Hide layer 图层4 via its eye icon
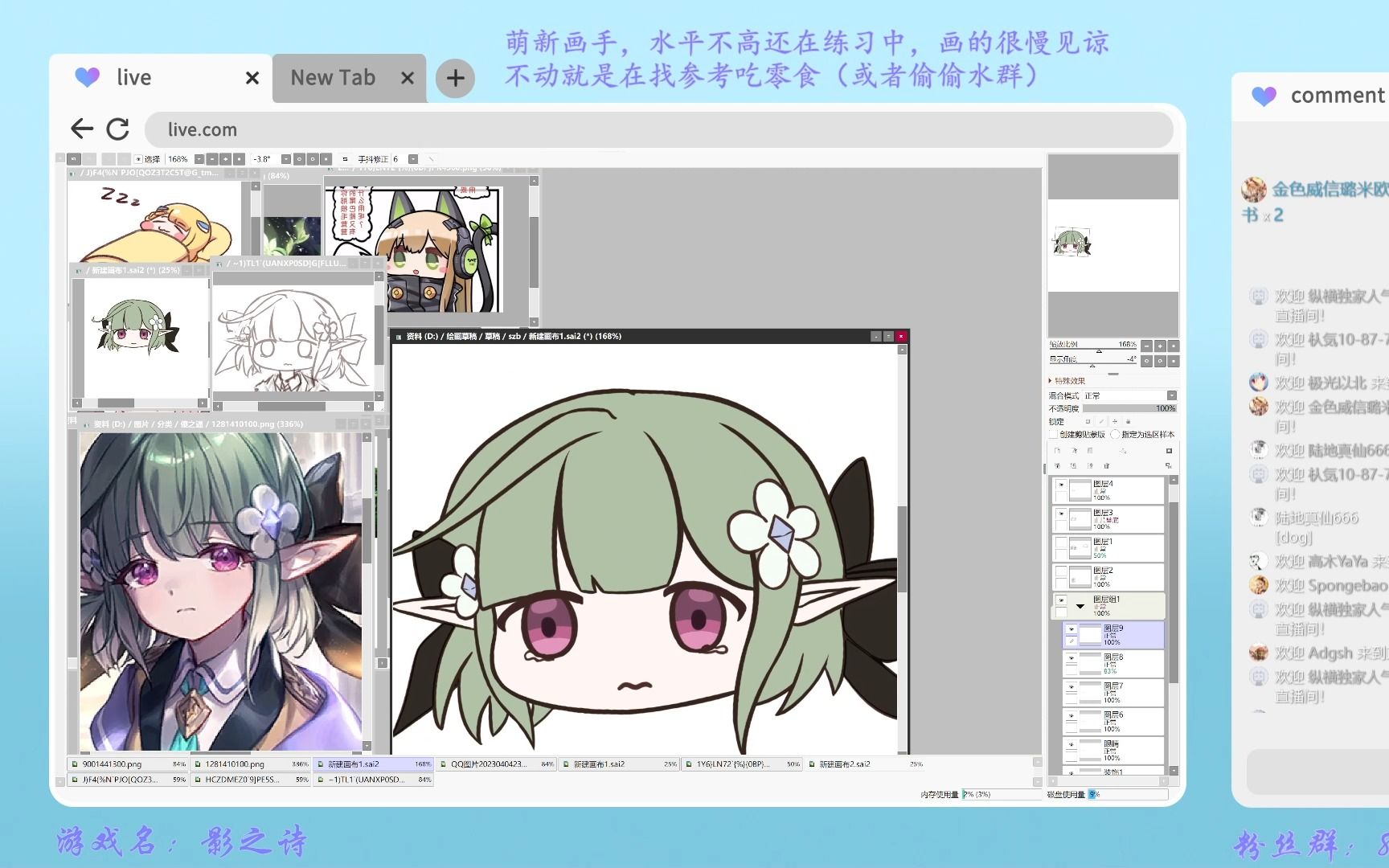 [x=1061, y=485]
